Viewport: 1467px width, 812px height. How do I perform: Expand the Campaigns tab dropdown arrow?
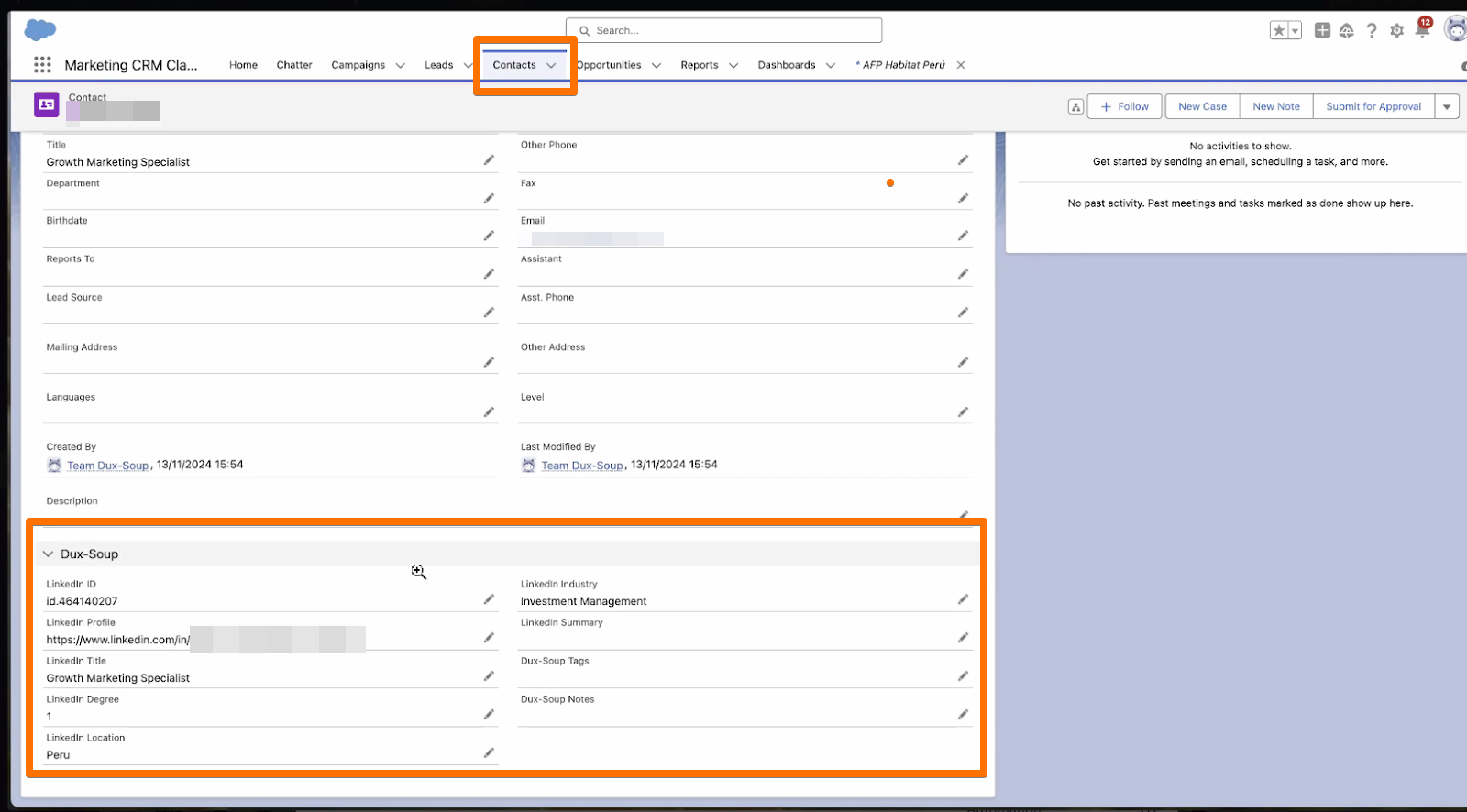[400, 66]
